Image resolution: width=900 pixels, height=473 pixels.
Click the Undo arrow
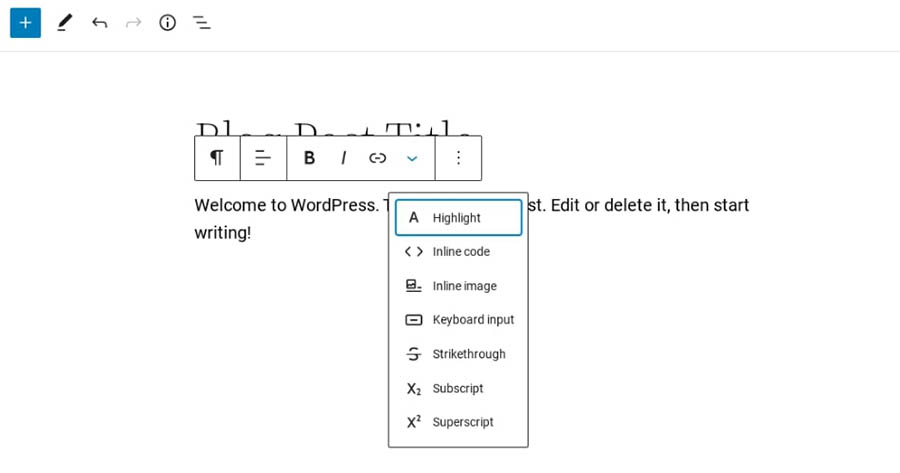(x=99, y=22)
